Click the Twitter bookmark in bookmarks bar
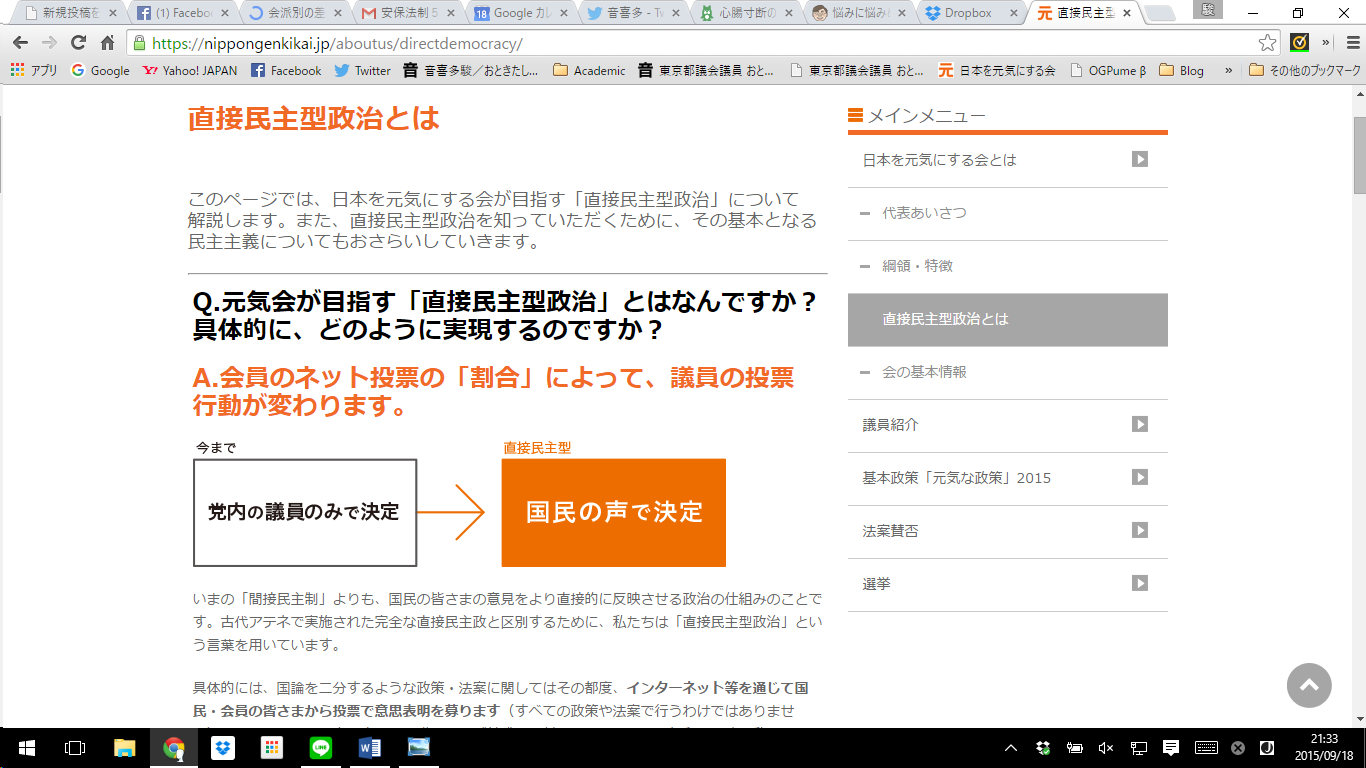 pos(362,71)
